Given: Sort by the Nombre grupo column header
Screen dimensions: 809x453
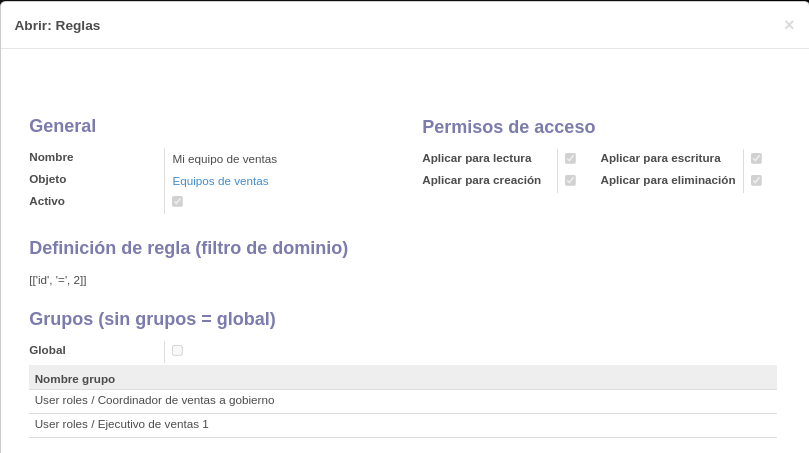Looking at the screenshot, I should [x=75, y=379].
